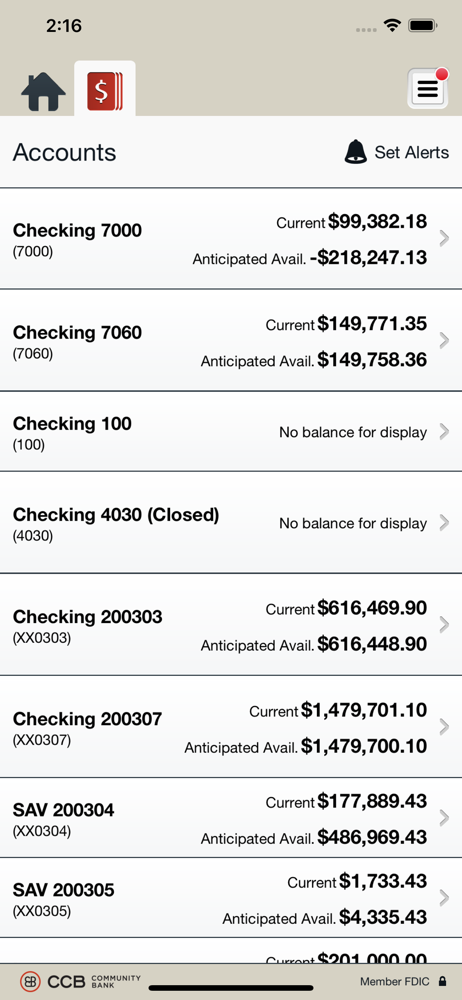Select the SAV 200304 account name
Image resolution: width=462 pixels, height=1000 pixels.
(64, 810)
